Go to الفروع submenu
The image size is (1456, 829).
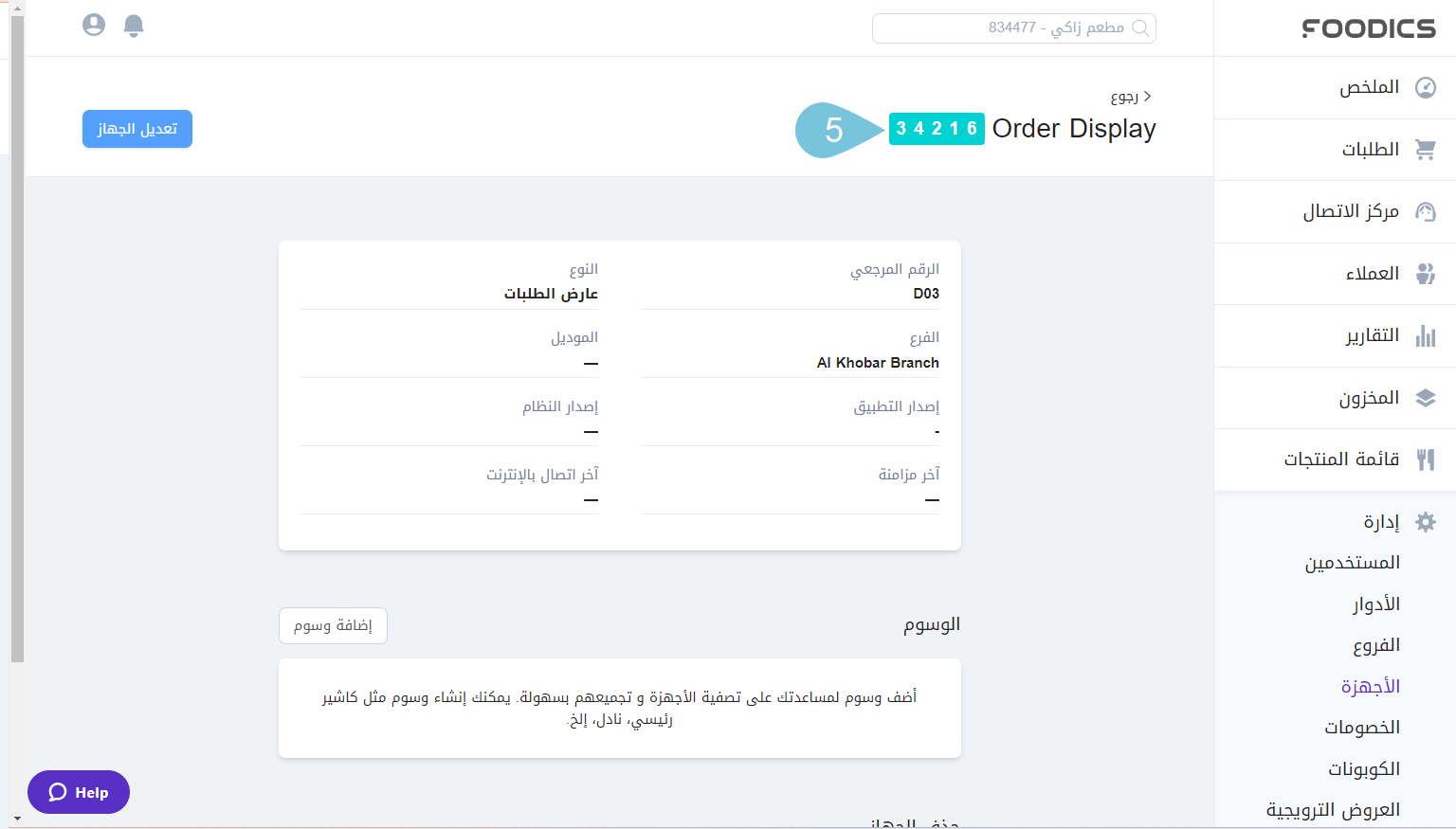tap(1376, 645)
